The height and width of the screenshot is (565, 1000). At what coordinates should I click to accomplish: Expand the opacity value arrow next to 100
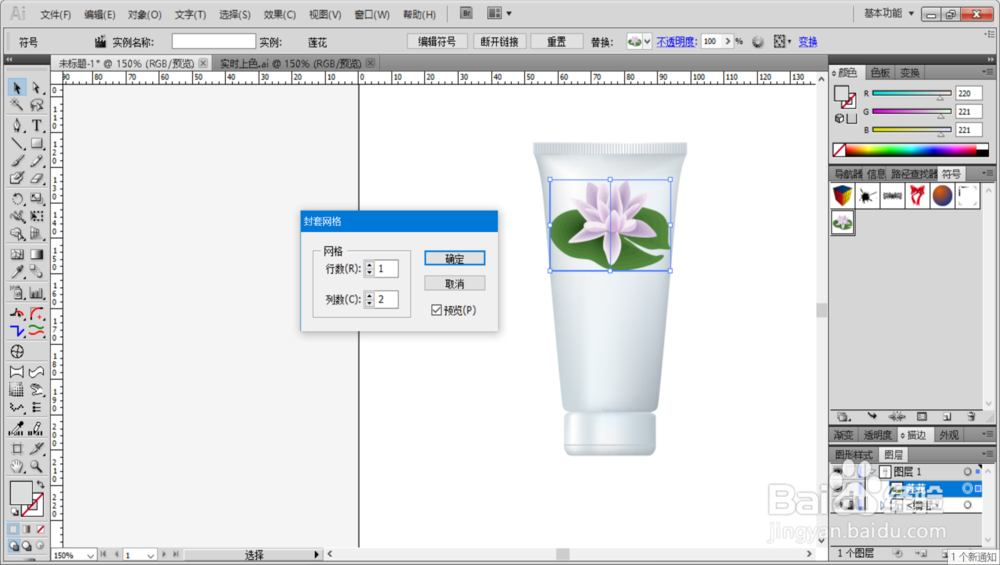(728, 41)
